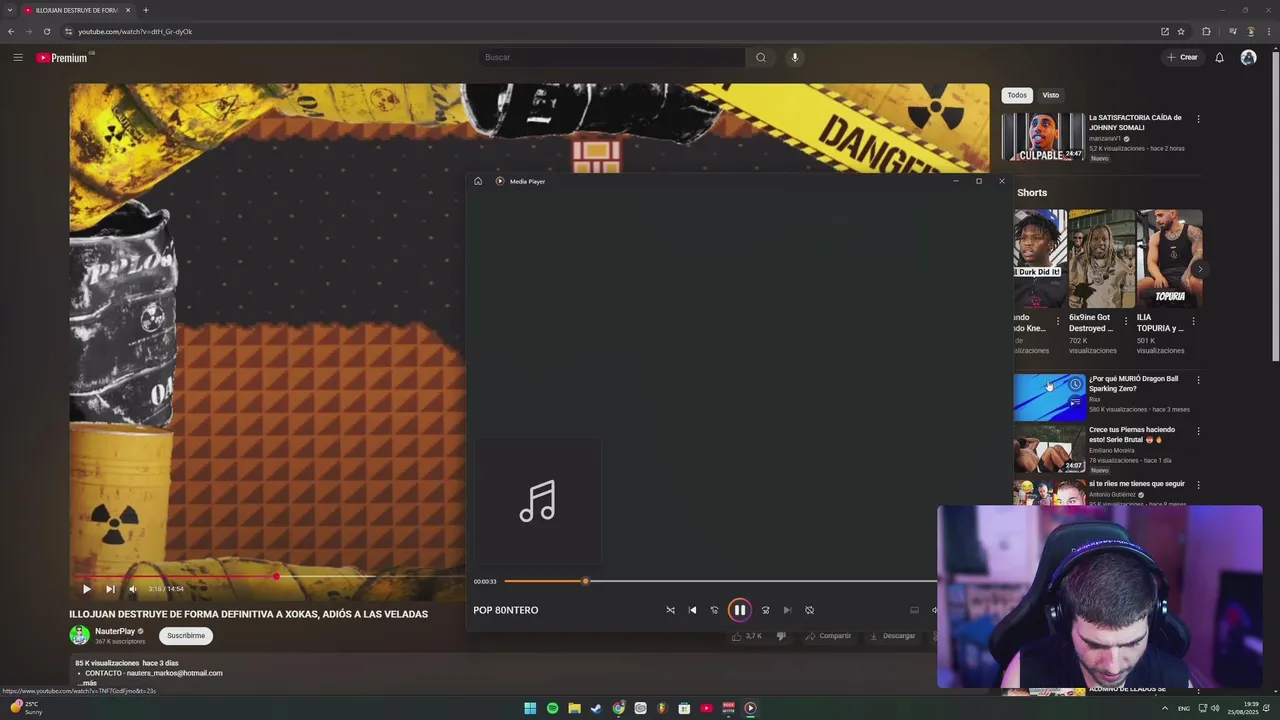Screen dimensions: 1280x720
Task: Open the taskbar volume control
Action: tap(1215, 708)
